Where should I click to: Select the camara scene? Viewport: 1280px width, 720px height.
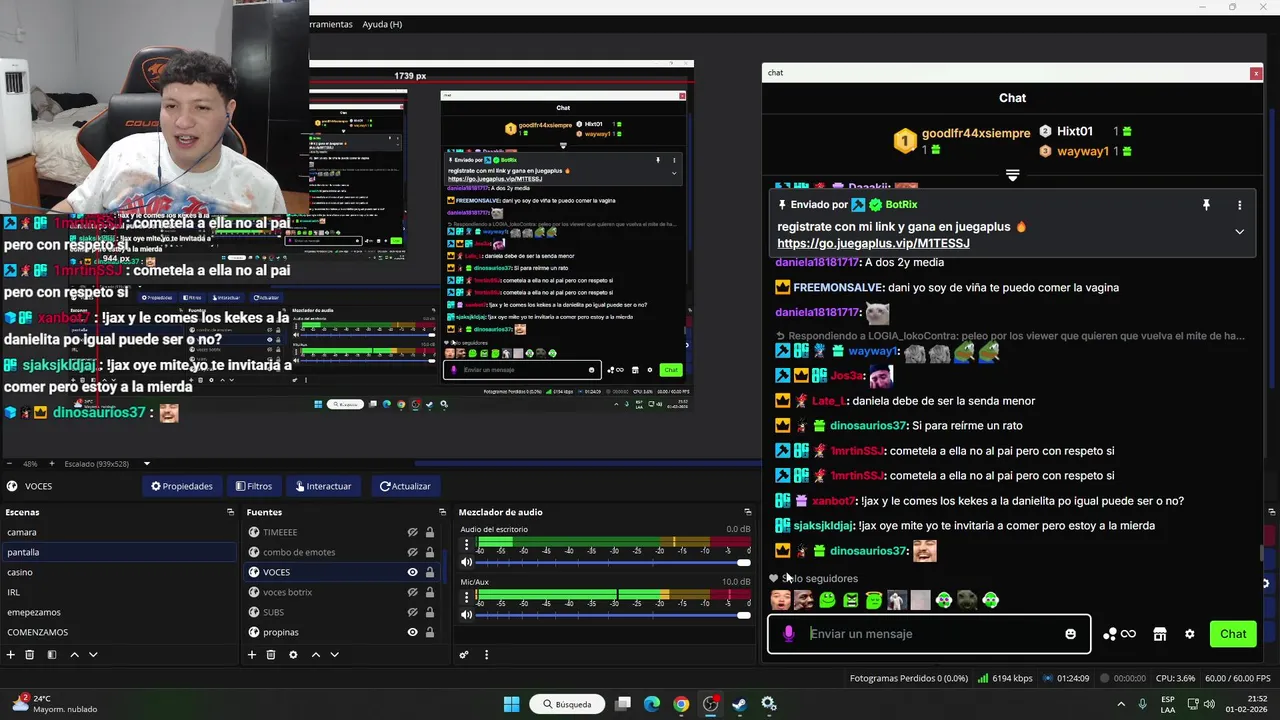(118, 532)
